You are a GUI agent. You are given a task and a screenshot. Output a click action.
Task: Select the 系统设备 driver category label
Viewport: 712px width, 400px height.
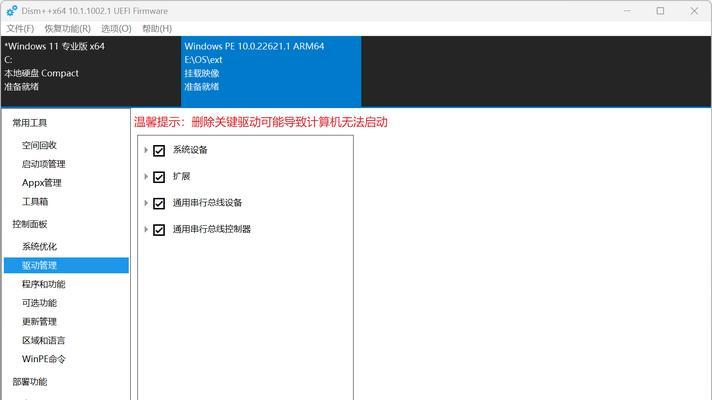(190, 150)
